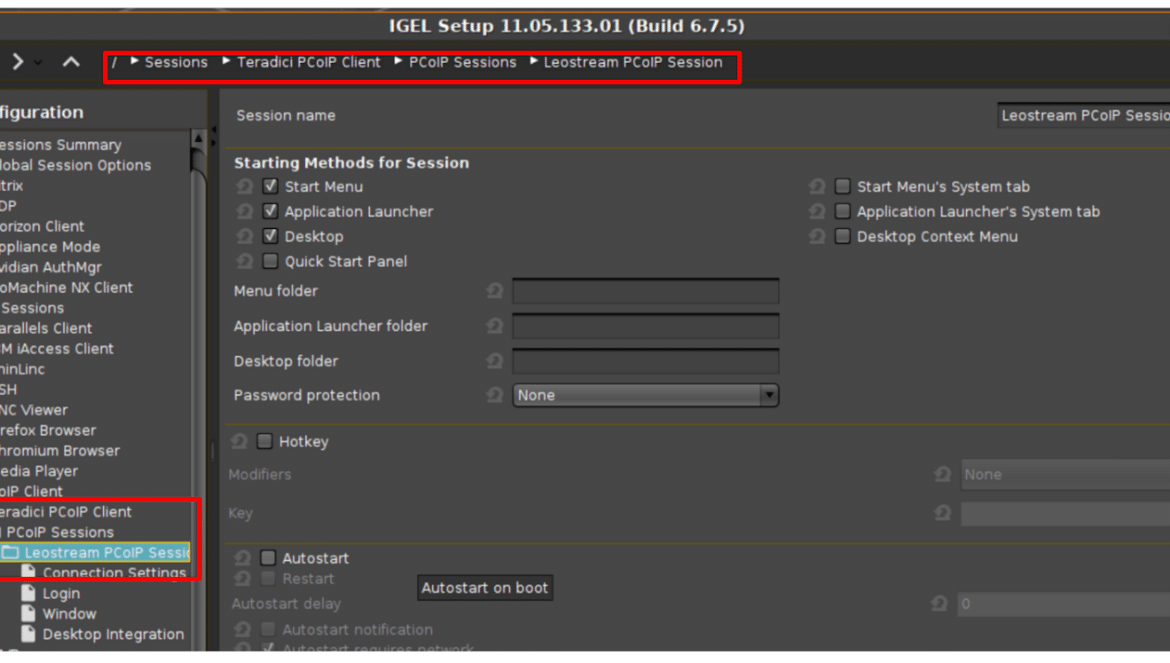
Task: Select Global Session Options in the tree
Action: (75, 165)
